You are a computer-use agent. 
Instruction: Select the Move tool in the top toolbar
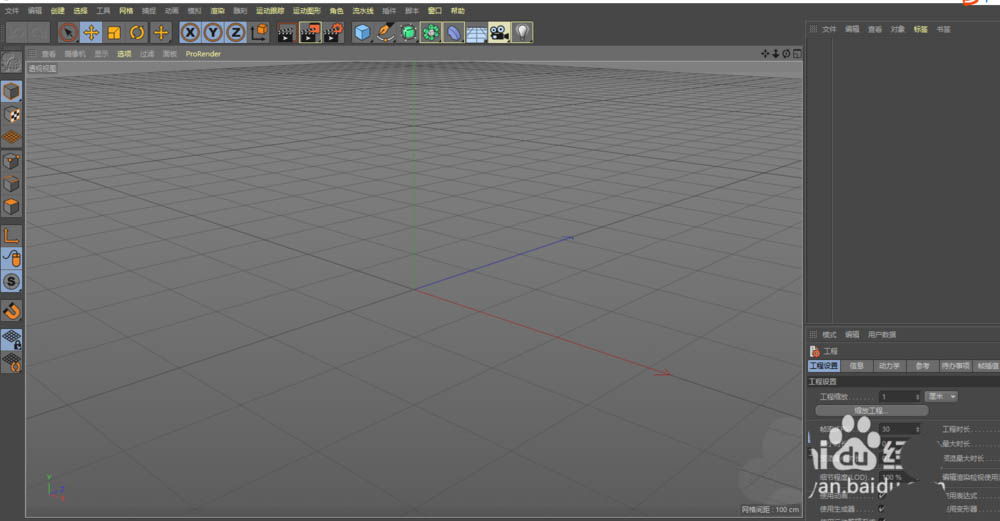point(91,33)
